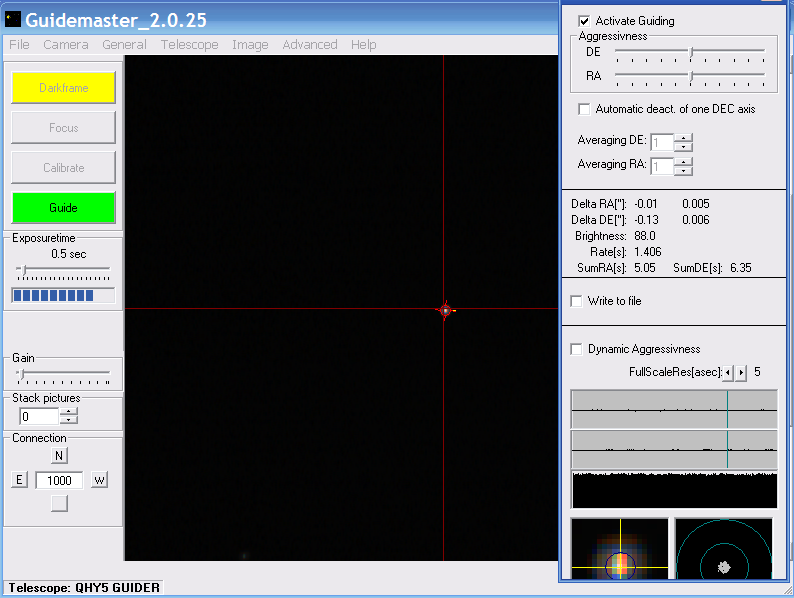The image size is (794, 598).
Task: Click the 0.5 sec exposure time label
Action: [68, 254]
